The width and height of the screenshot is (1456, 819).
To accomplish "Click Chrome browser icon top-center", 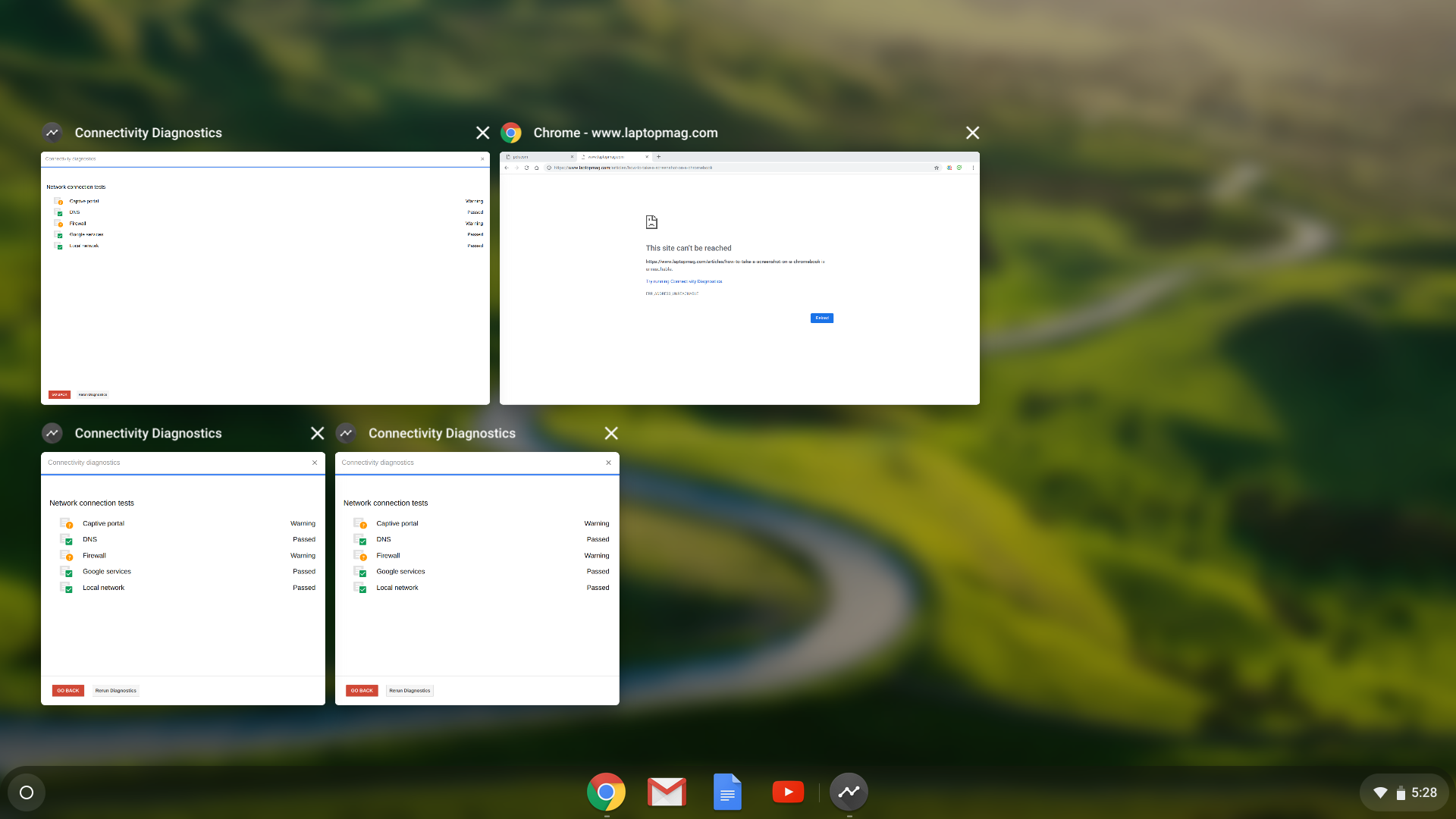I will [x=511, y=132].
